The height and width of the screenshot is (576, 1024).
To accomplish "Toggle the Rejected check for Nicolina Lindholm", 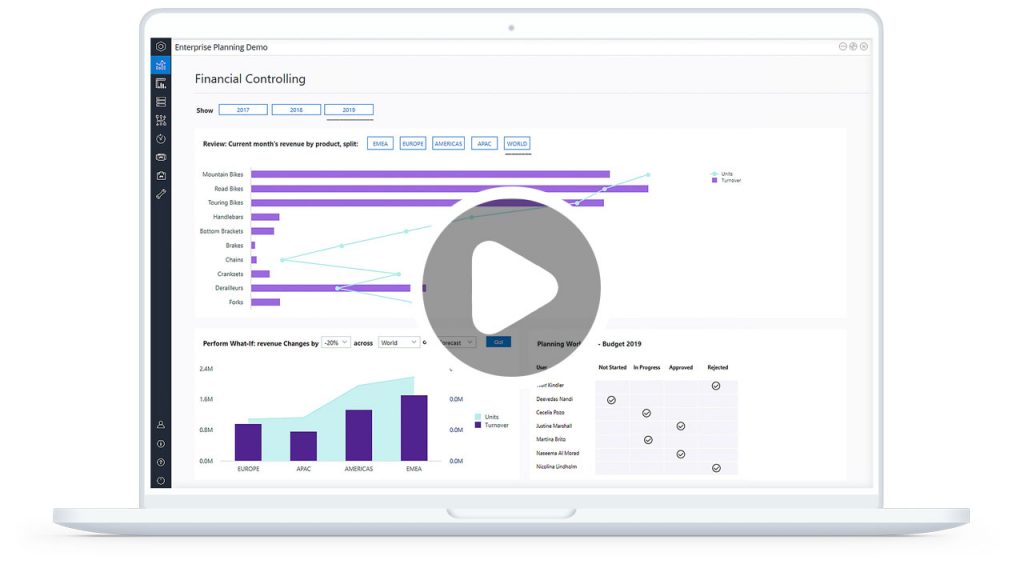I will [716, 468].
